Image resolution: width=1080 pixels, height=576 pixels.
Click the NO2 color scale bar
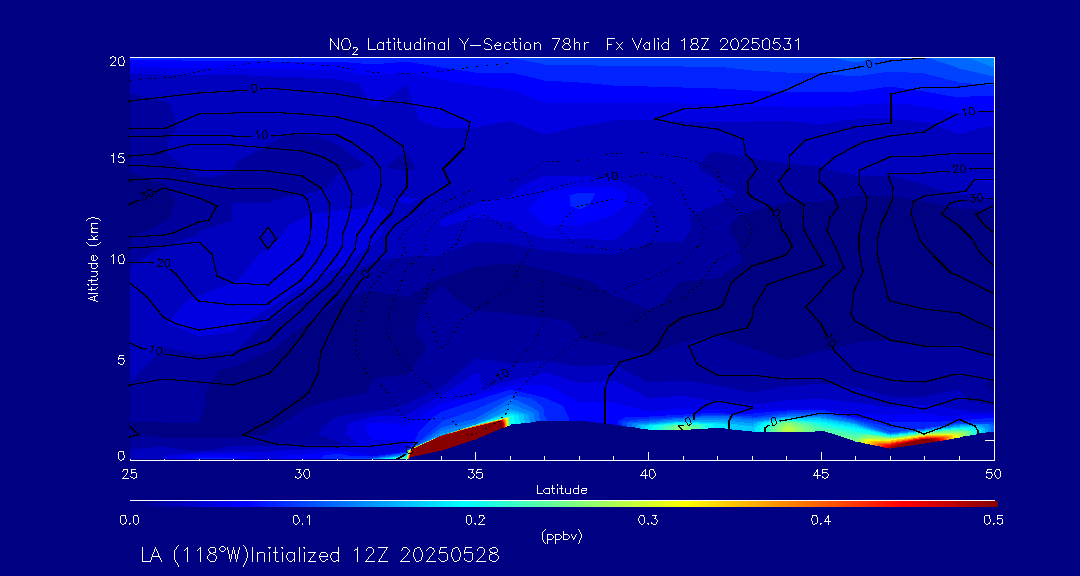[563, 504]
